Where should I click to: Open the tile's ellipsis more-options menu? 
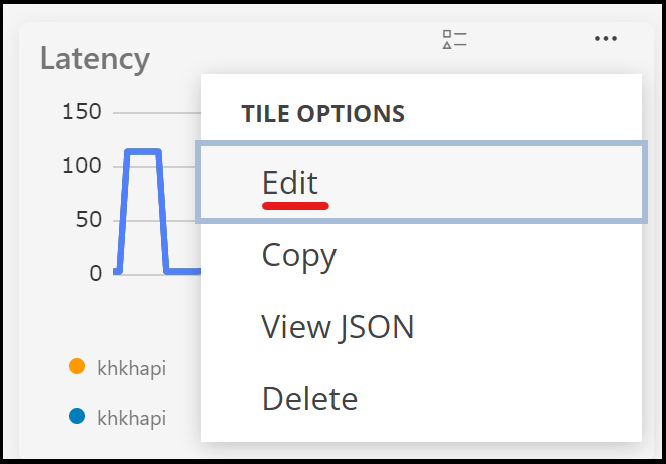click(x=606, y=39)
